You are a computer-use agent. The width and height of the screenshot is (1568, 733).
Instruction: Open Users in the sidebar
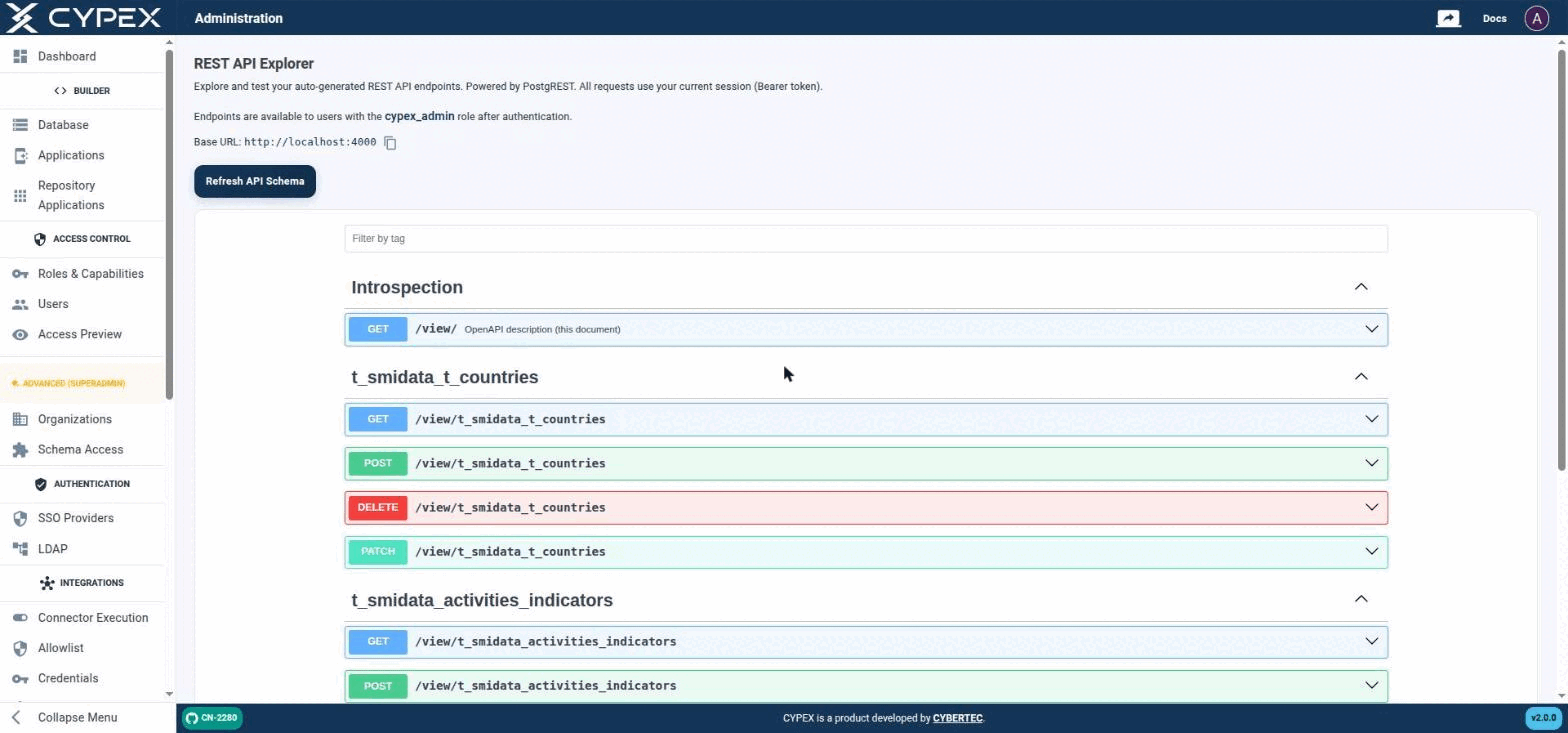pos(53,304)
